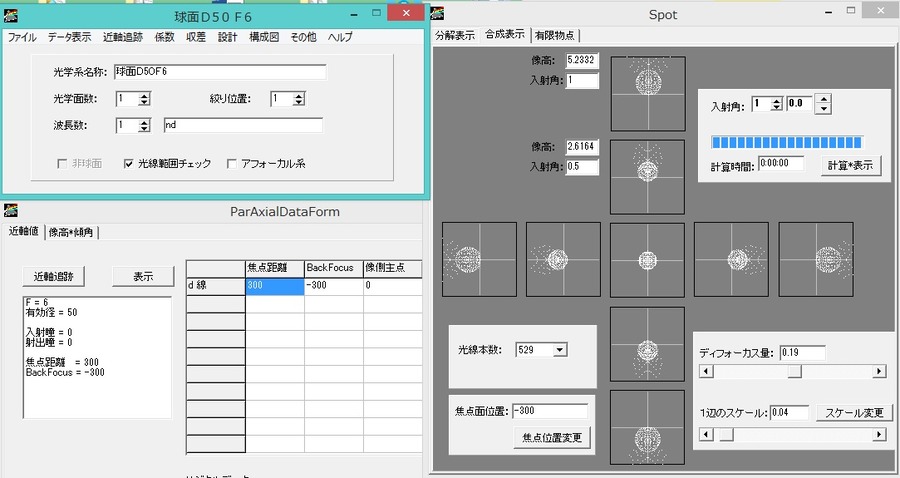Click the blue calculation progress bar
The height and width of the screenshot is (478, 900).
787,142
